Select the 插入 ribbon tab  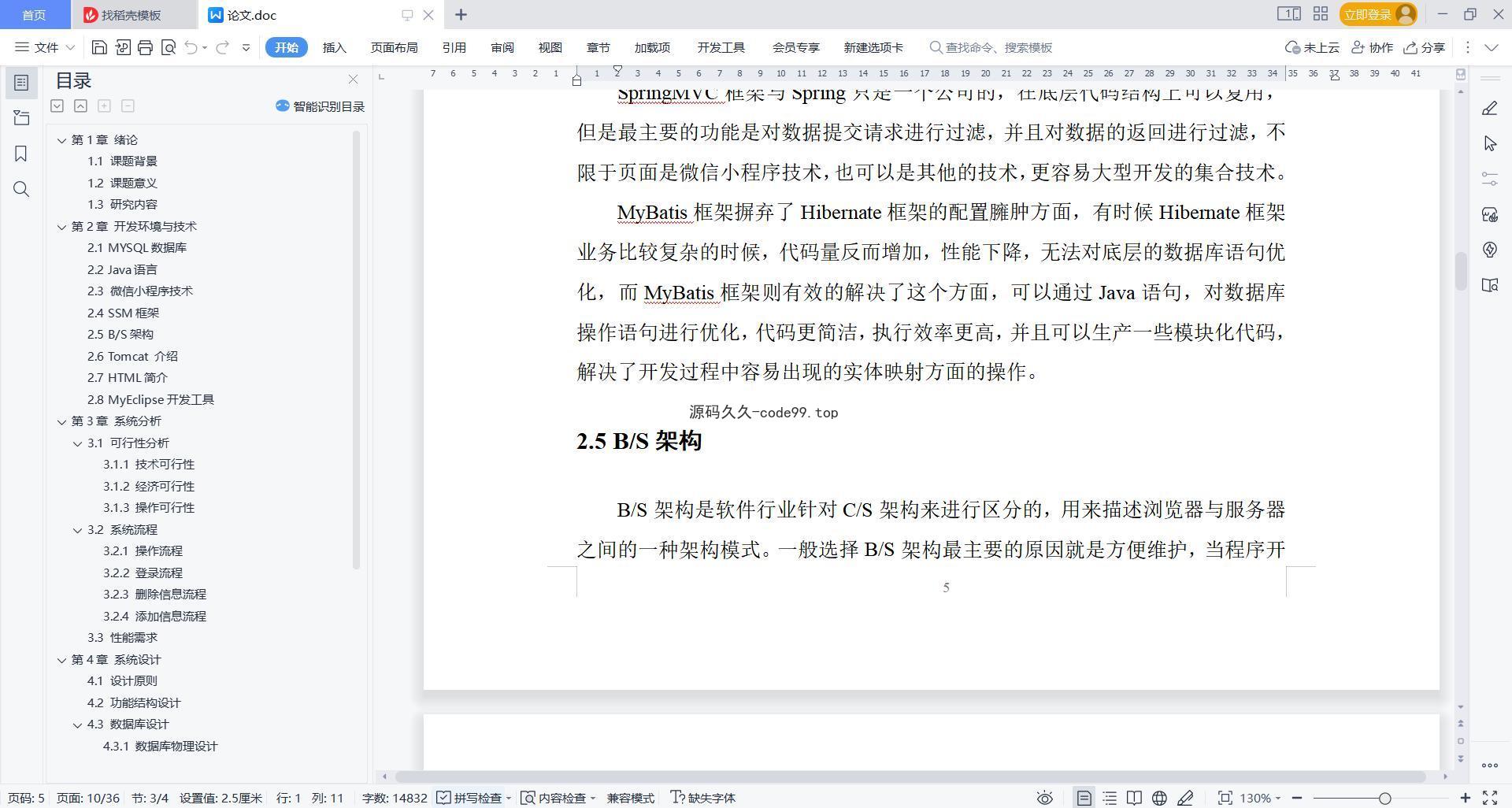coord(334,47)
